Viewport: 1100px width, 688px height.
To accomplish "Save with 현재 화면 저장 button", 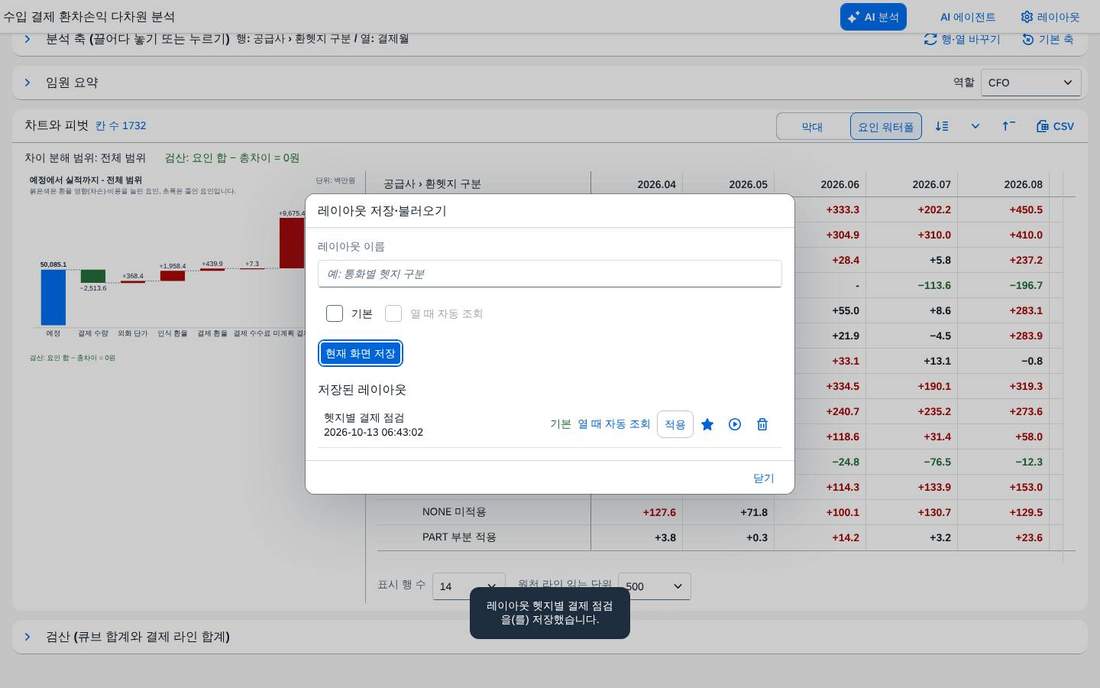I will click(361, 353).
